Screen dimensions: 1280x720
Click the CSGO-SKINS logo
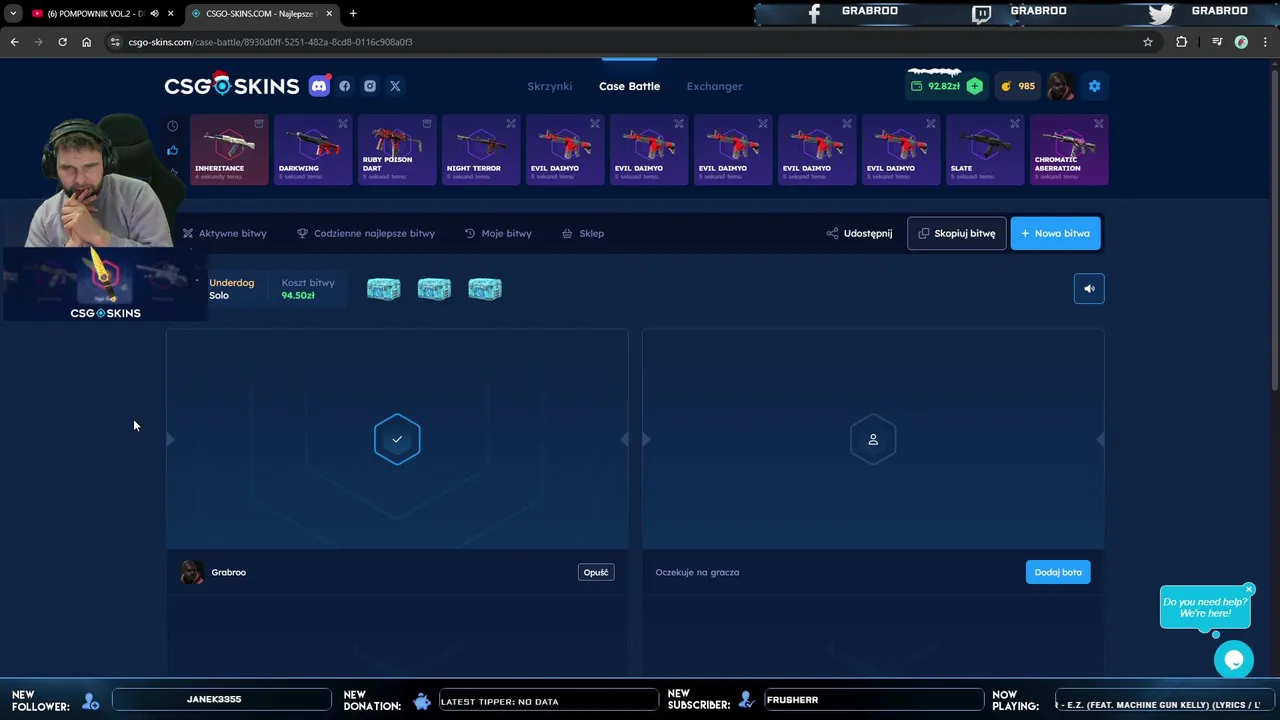232,86
